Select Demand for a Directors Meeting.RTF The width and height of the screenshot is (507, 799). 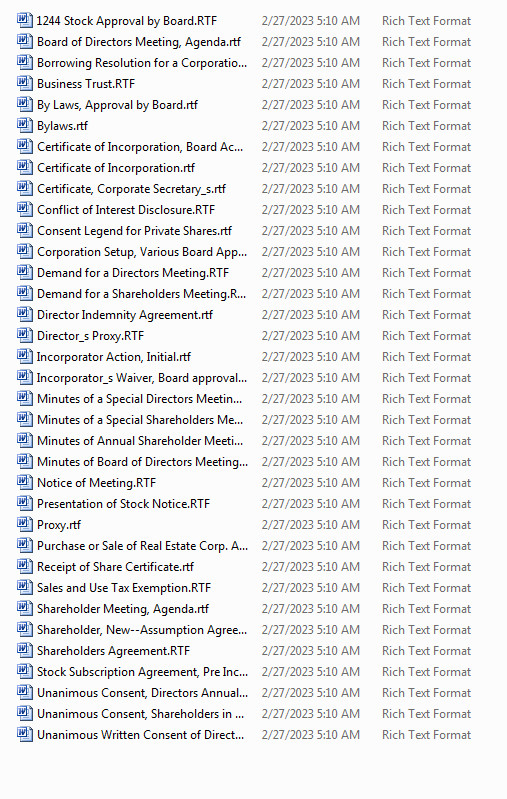pyautogui.click(x=132, y=273)
